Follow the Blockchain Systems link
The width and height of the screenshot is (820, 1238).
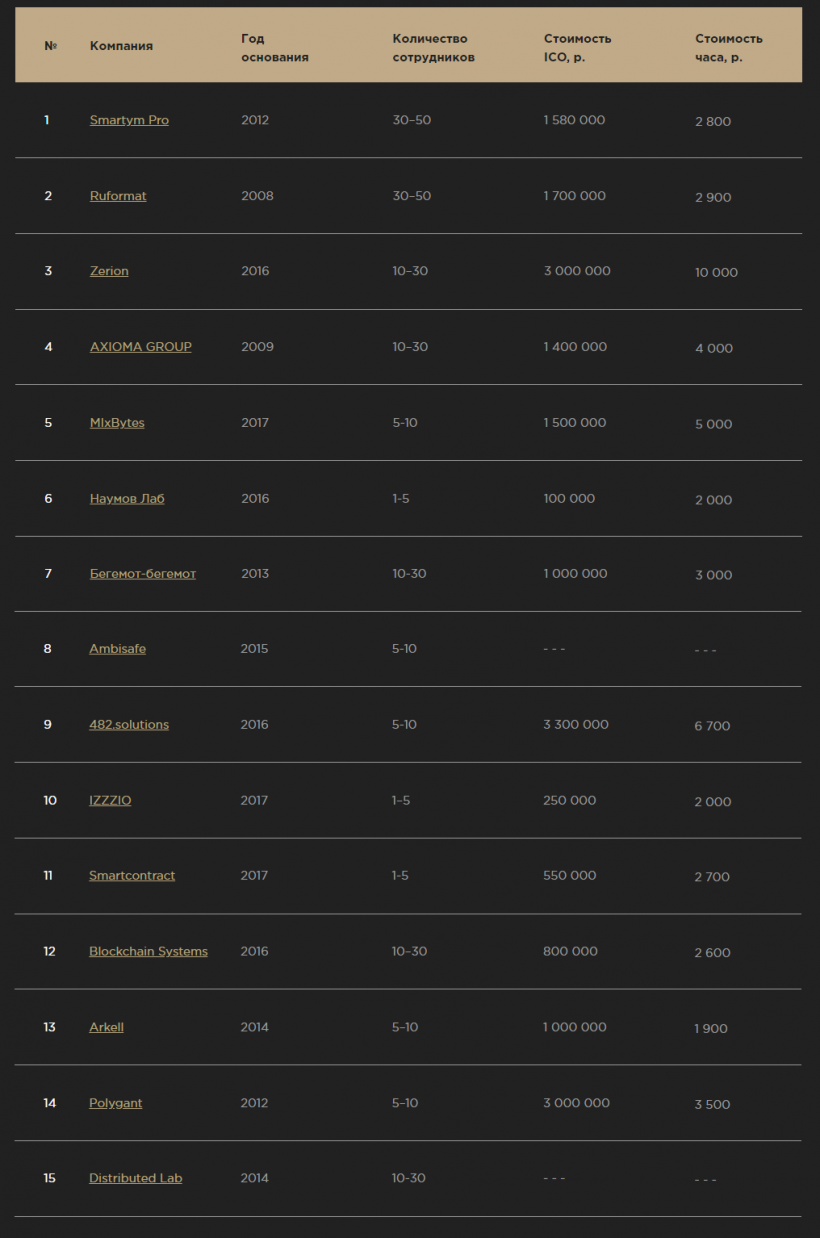pyautogui.click(x=148, y=952)
